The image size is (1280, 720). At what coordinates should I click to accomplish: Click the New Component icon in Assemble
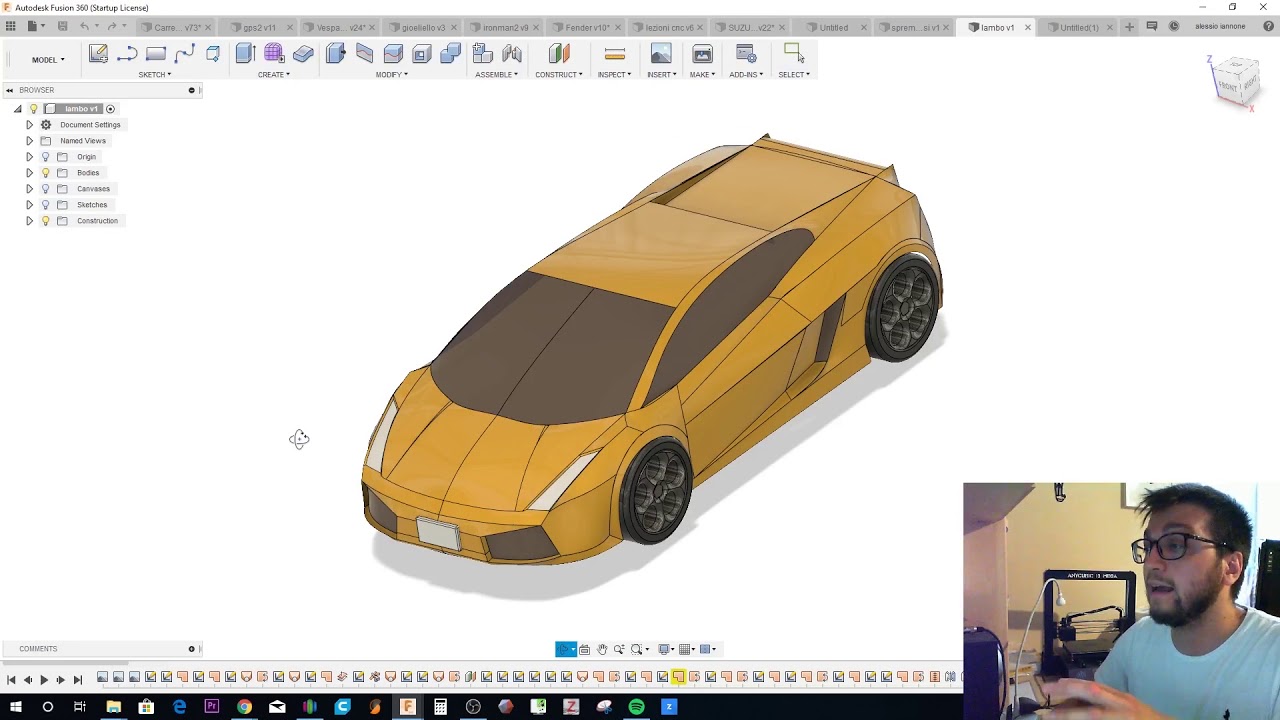click(482, 54)
